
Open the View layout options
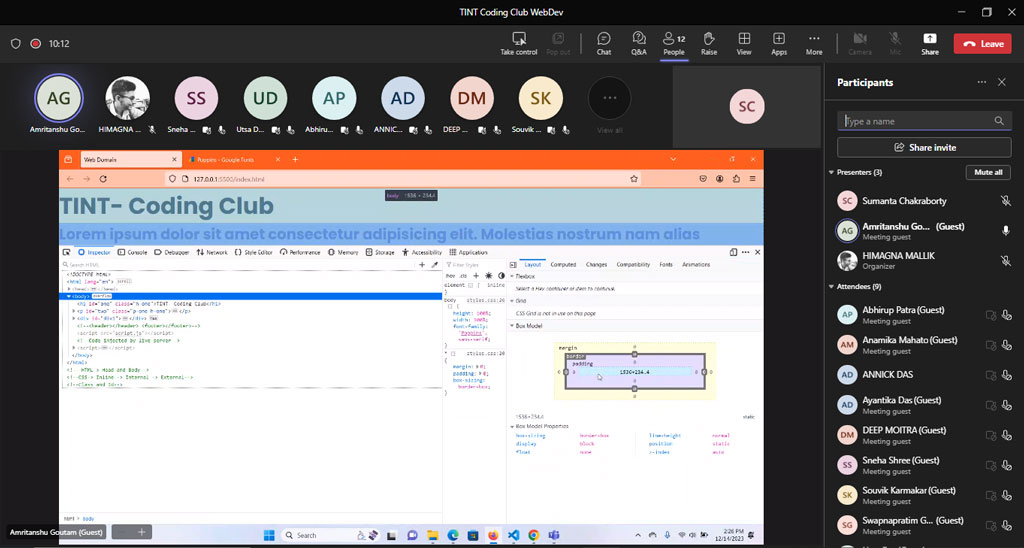(x=744, y=43)
